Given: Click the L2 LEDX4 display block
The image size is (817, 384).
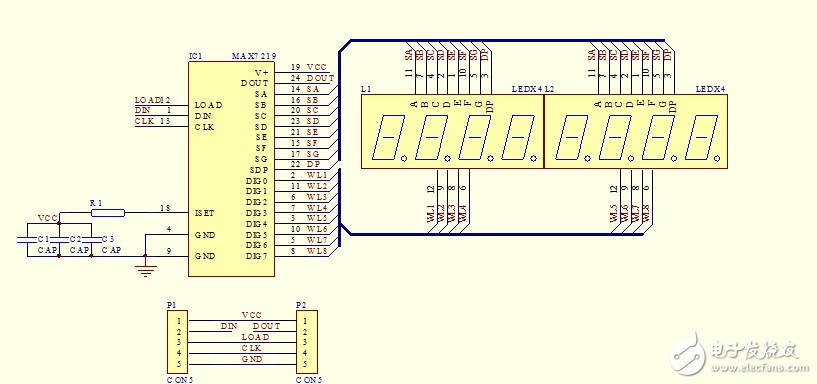Looking at the screenshot, I should [636, 131].
